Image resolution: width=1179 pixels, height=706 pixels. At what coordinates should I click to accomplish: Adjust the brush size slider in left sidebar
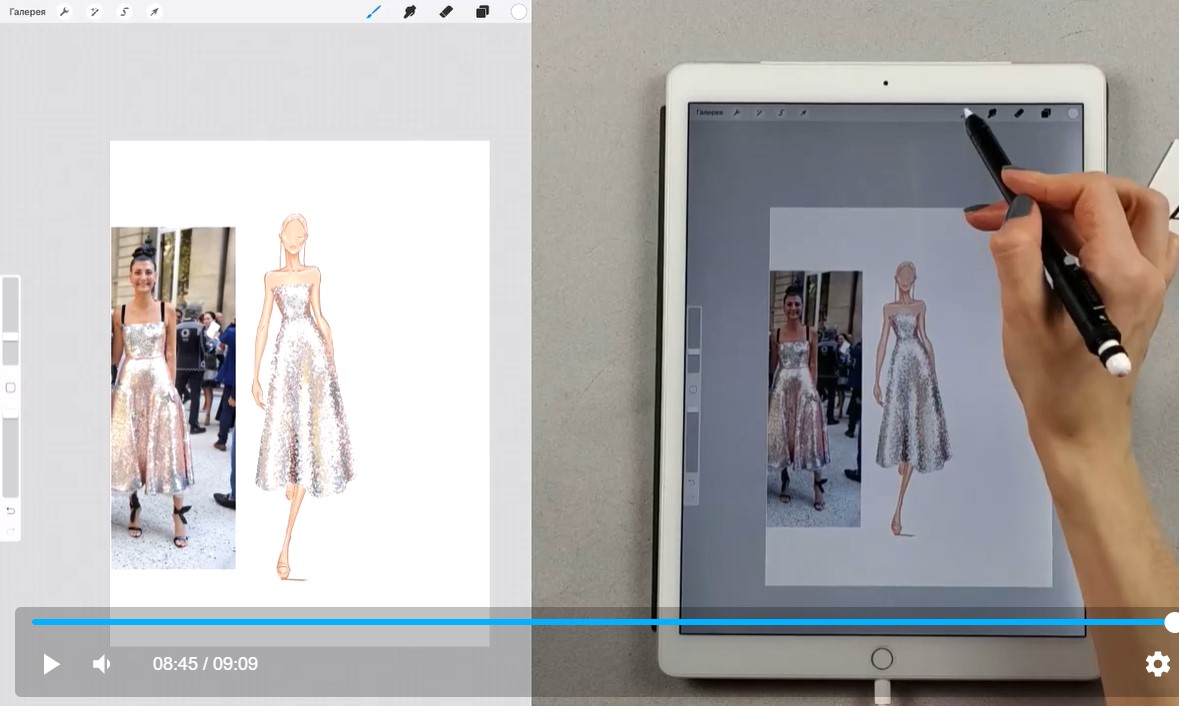point(11,322)
